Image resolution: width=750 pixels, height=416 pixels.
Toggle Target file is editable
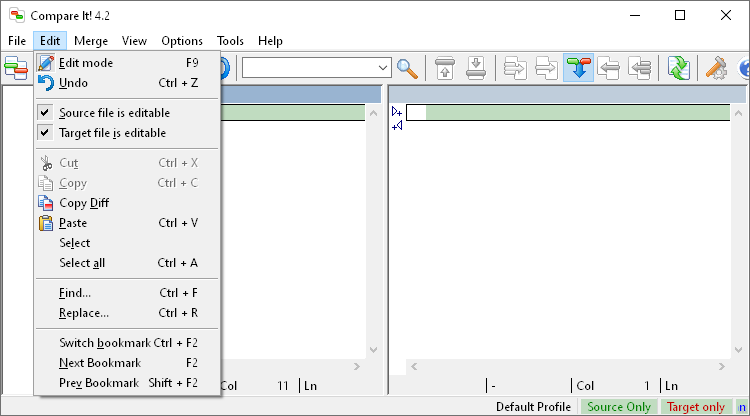click(127, 133)
